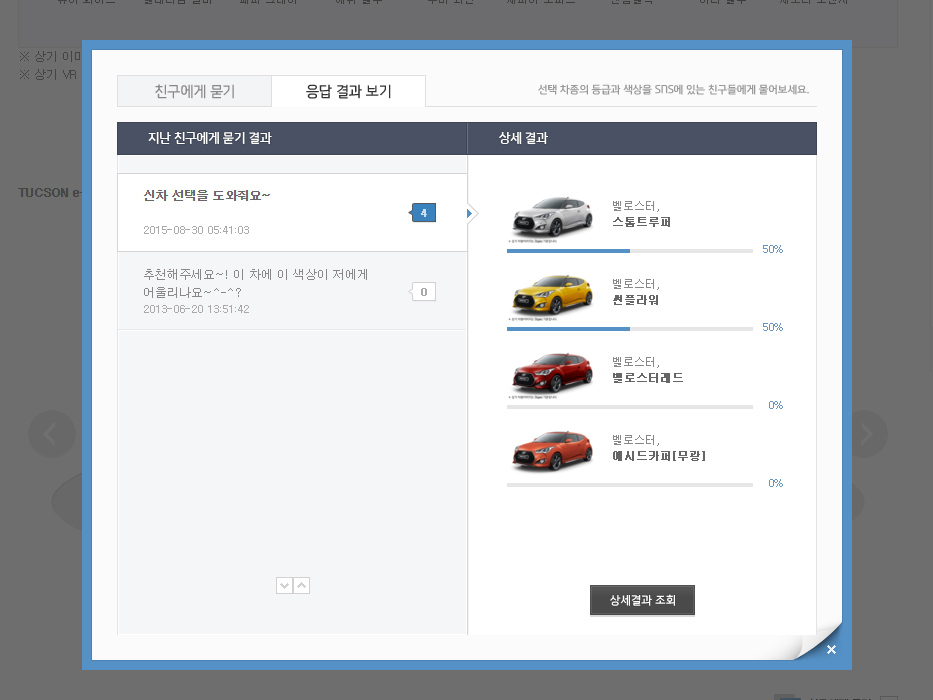
Task: Open the 신차 선택을 도와줘요~ question
Action: 207,195
